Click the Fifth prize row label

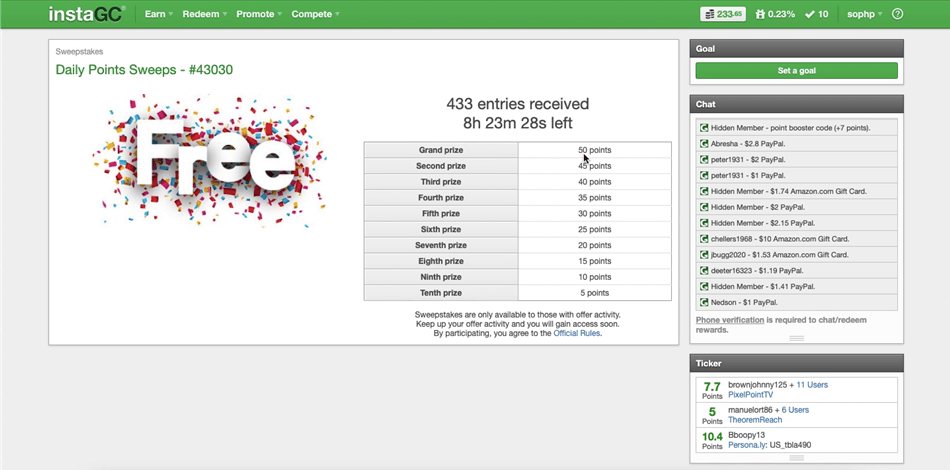(x=440, y=214)
